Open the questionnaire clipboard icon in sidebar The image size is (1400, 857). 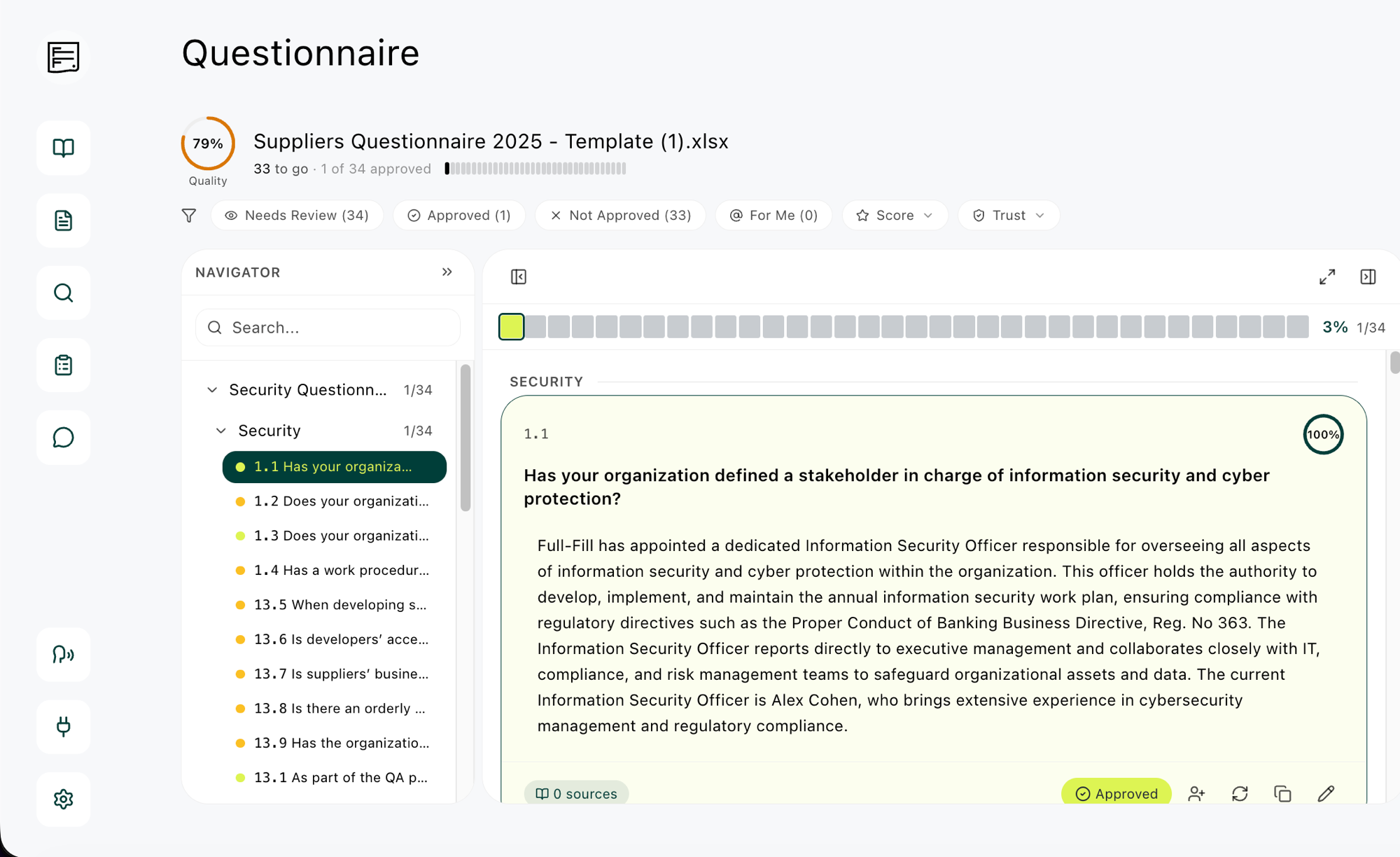(x=63, y=365)
